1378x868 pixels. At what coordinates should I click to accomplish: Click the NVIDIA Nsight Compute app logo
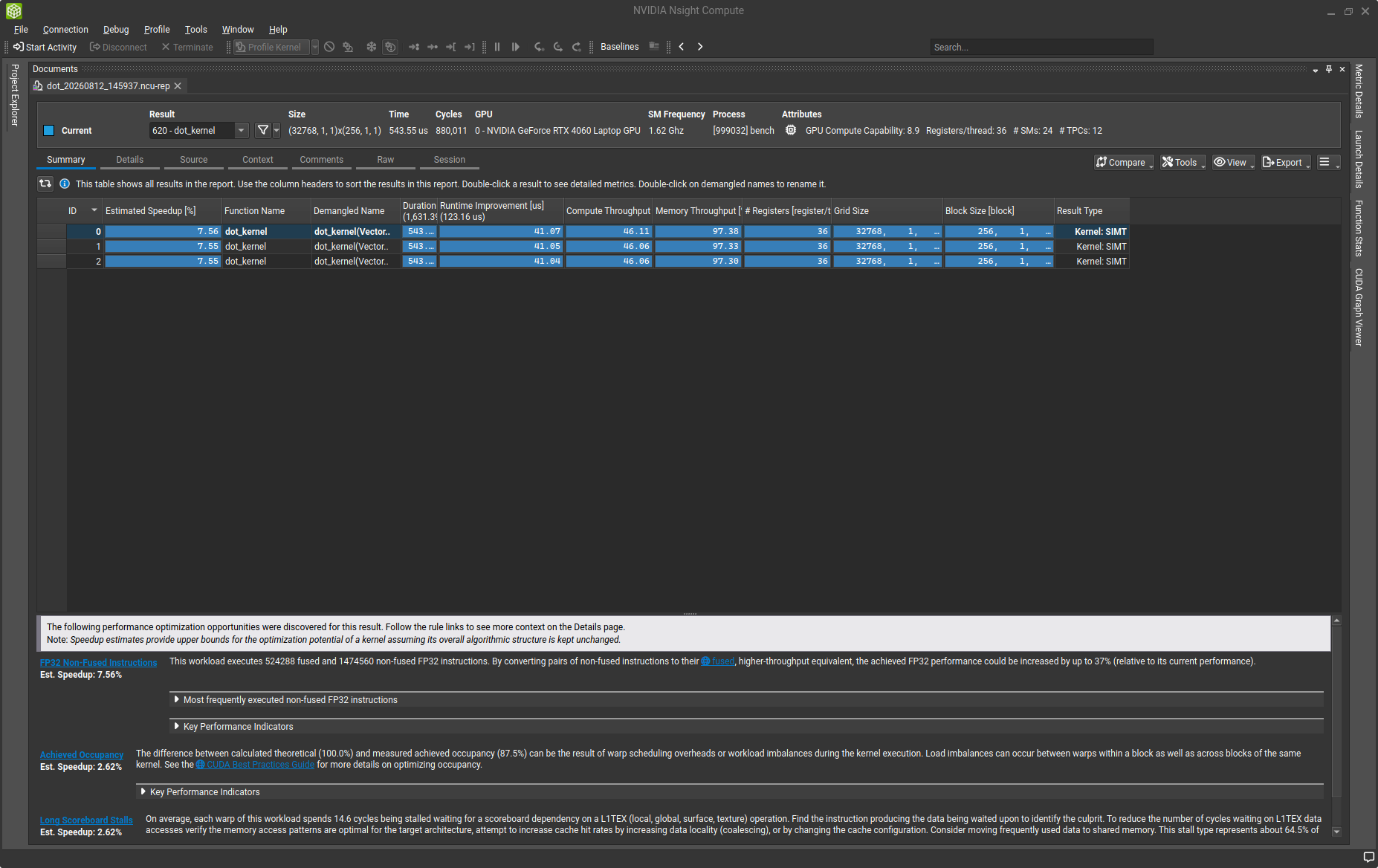click(13, 10)
